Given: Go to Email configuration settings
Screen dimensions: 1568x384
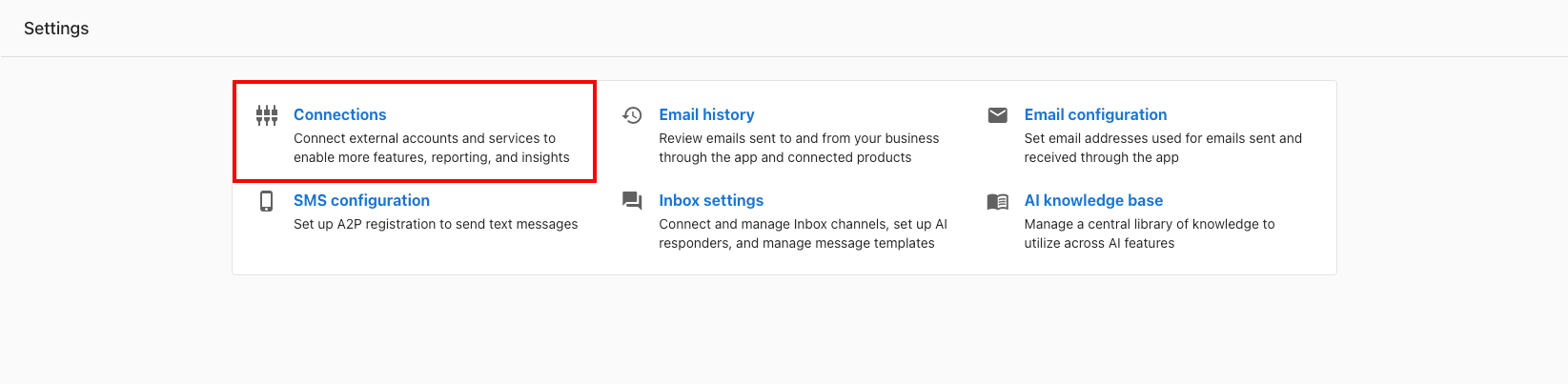Looking at the screenshot, I should click(x=1095, y=114).
